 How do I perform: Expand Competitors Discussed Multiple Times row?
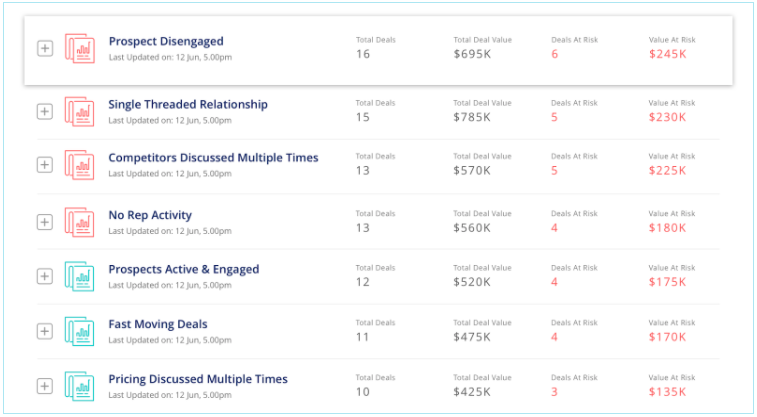coord(44,166)
